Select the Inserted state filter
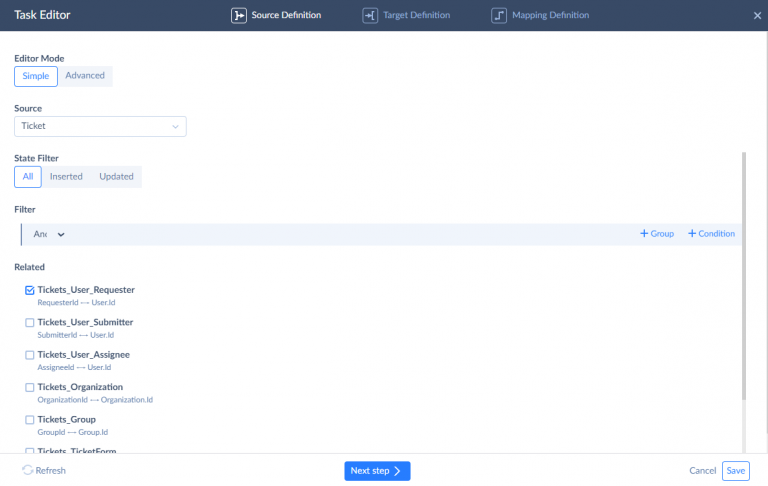Screen dimensions: 768x486 point(66,177)
